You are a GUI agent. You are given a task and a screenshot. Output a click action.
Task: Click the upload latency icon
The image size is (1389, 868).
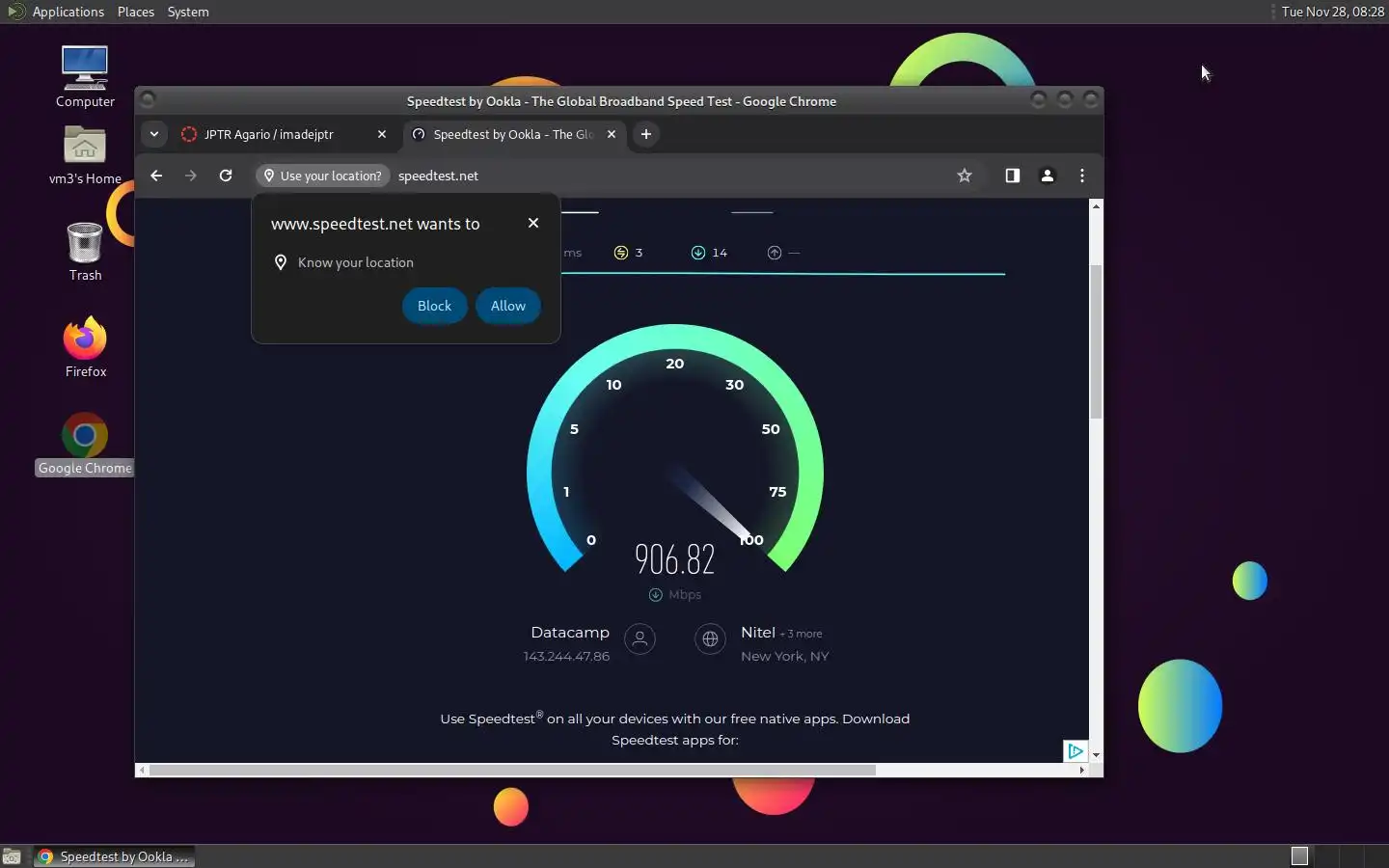click(774, 253)
